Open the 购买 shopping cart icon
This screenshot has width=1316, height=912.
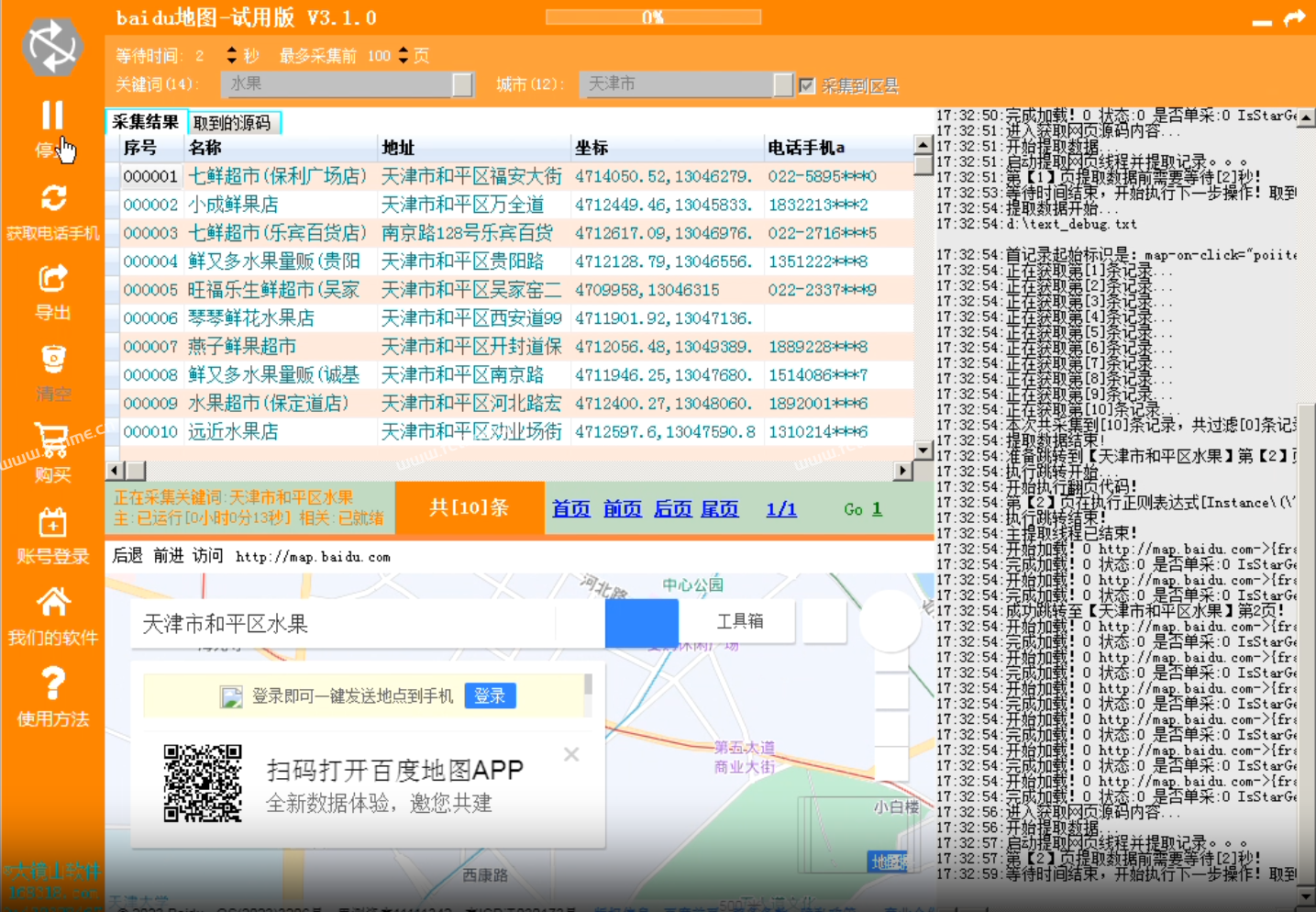52,439
